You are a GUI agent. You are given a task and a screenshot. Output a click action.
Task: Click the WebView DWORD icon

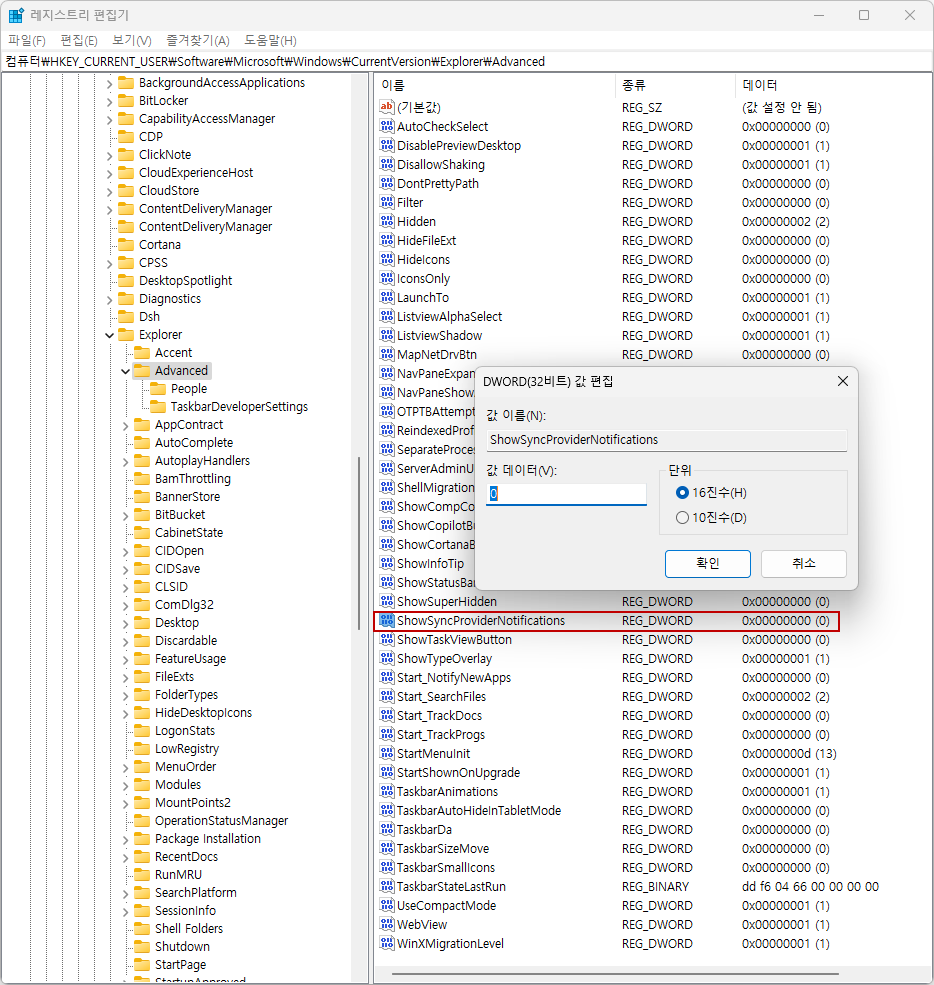387,924
